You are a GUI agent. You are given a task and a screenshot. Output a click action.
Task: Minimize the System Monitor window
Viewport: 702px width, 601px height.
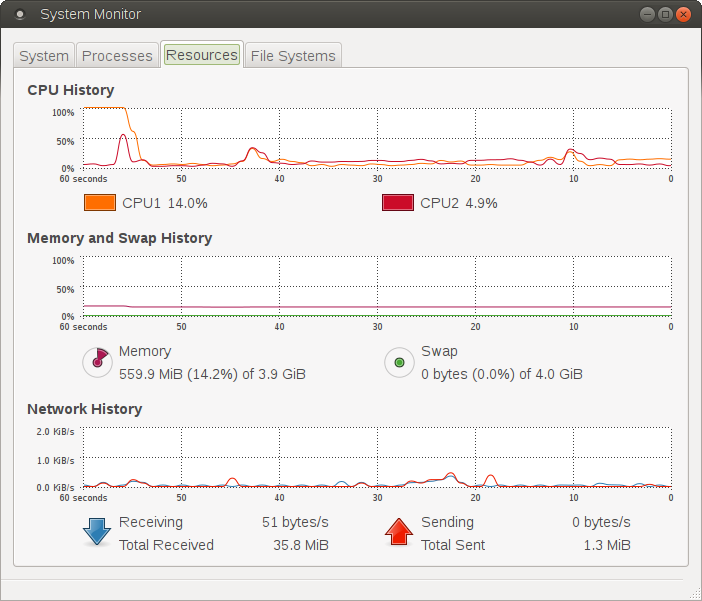pos(647,14)
